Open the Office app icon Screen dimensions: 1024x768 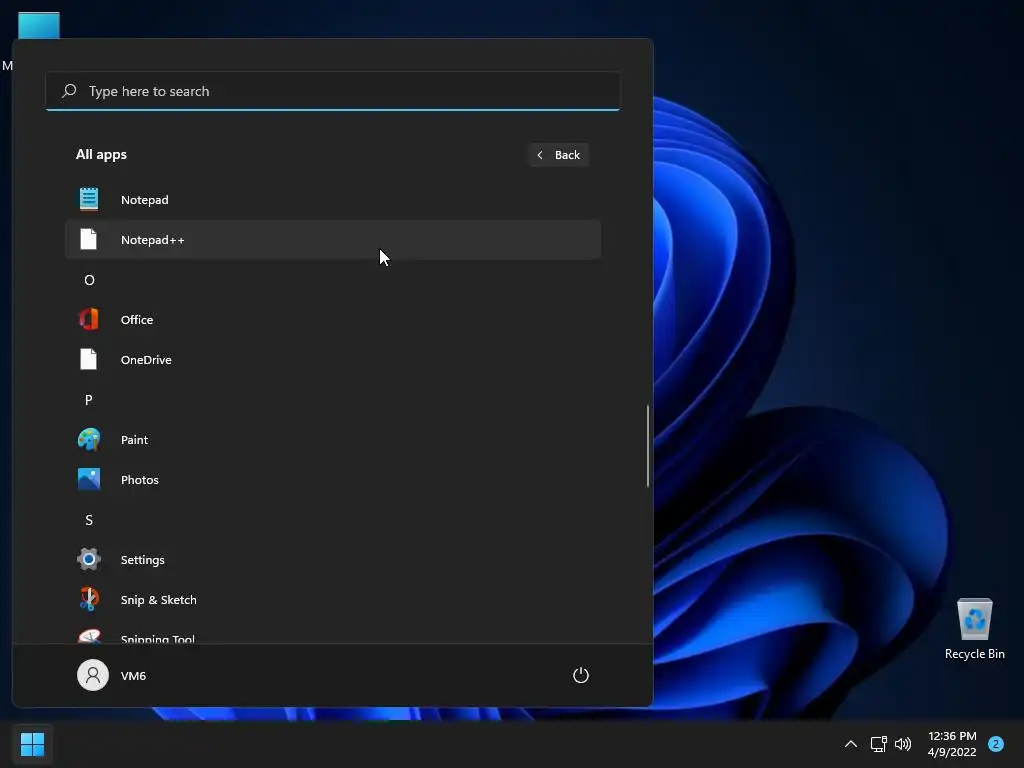[x=89, y=319]
